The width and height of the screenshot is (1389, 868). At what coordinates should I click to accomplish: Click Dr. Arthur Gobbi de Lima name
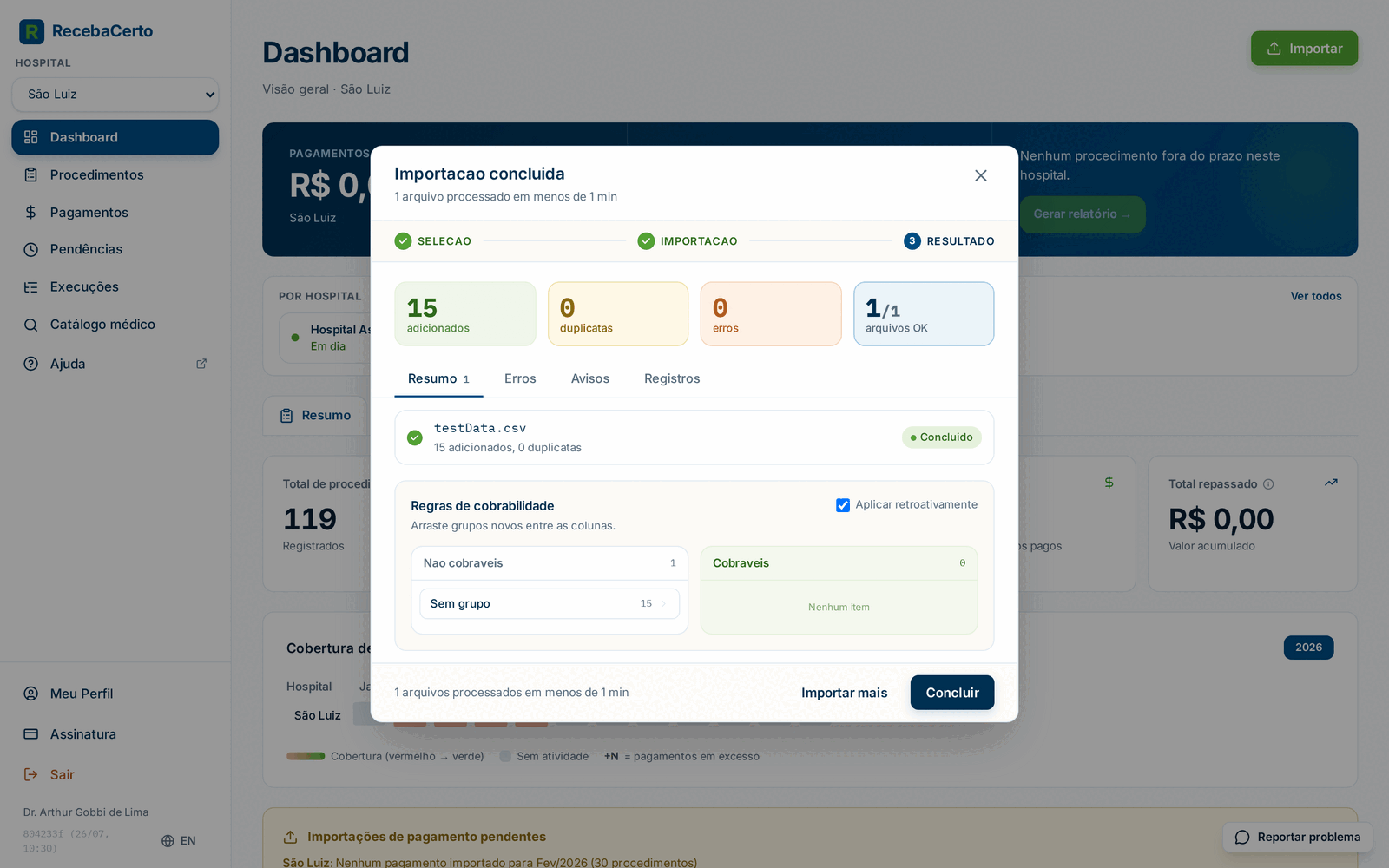coord(86,812)
